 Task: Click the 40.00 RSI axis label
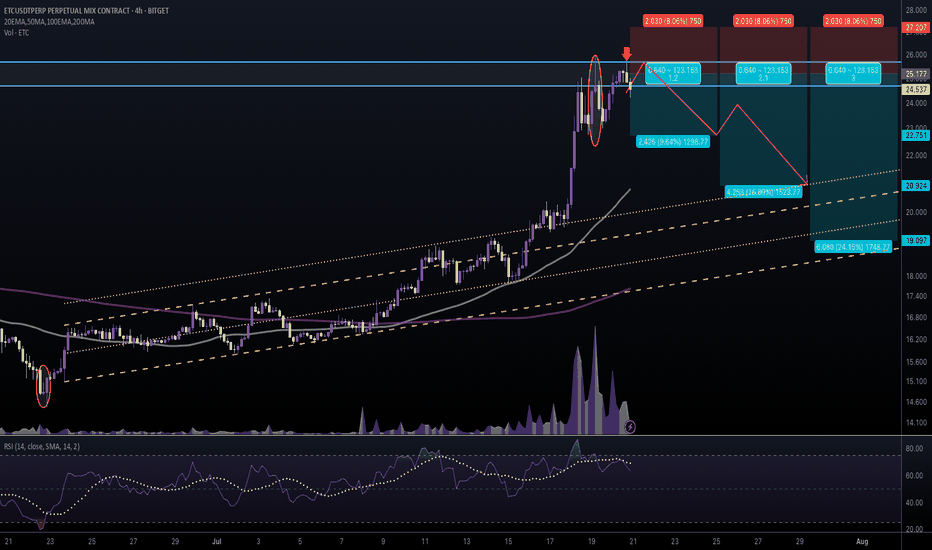(x=914, y=502)
